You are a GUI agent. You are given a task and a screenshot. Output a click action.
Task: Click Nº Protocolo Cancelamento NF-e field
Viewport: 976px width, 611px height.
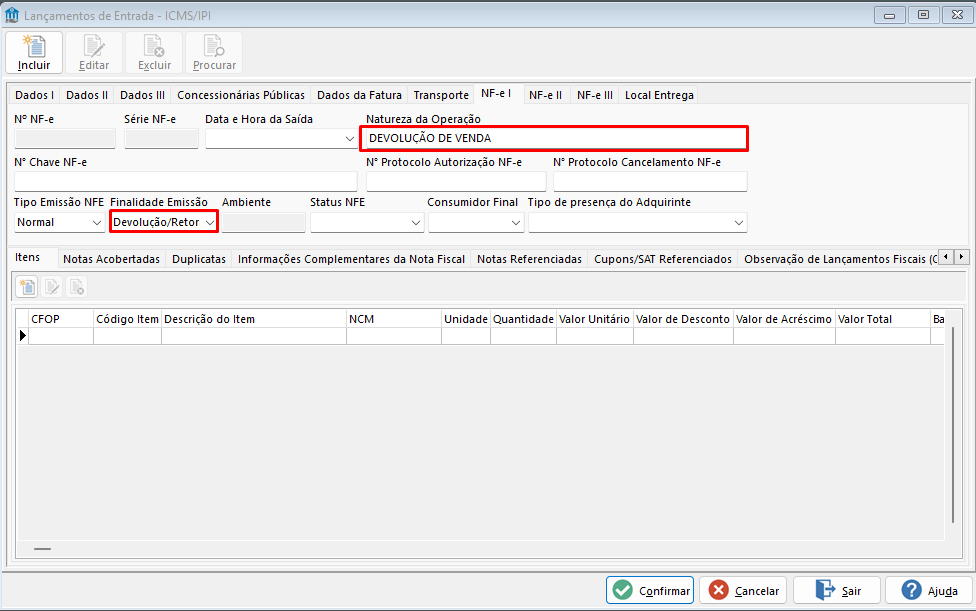[650, 181]
